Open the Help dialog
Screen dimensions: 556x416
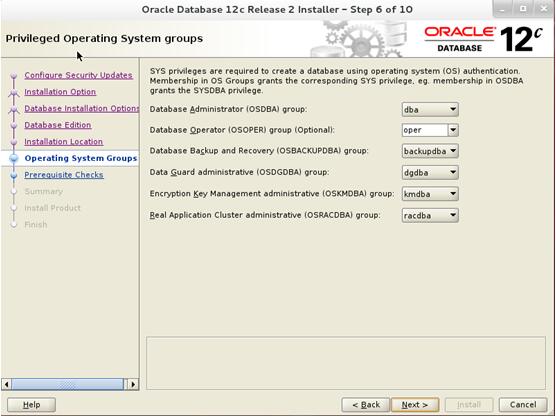tap(32, 405)
